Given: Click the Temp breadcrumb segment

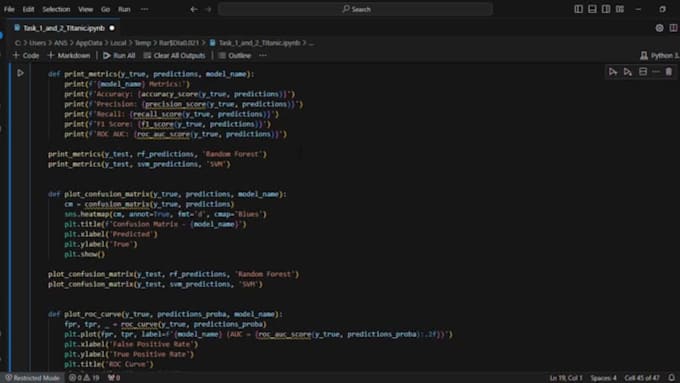Looking at the screenshot, I should [143, 43].
